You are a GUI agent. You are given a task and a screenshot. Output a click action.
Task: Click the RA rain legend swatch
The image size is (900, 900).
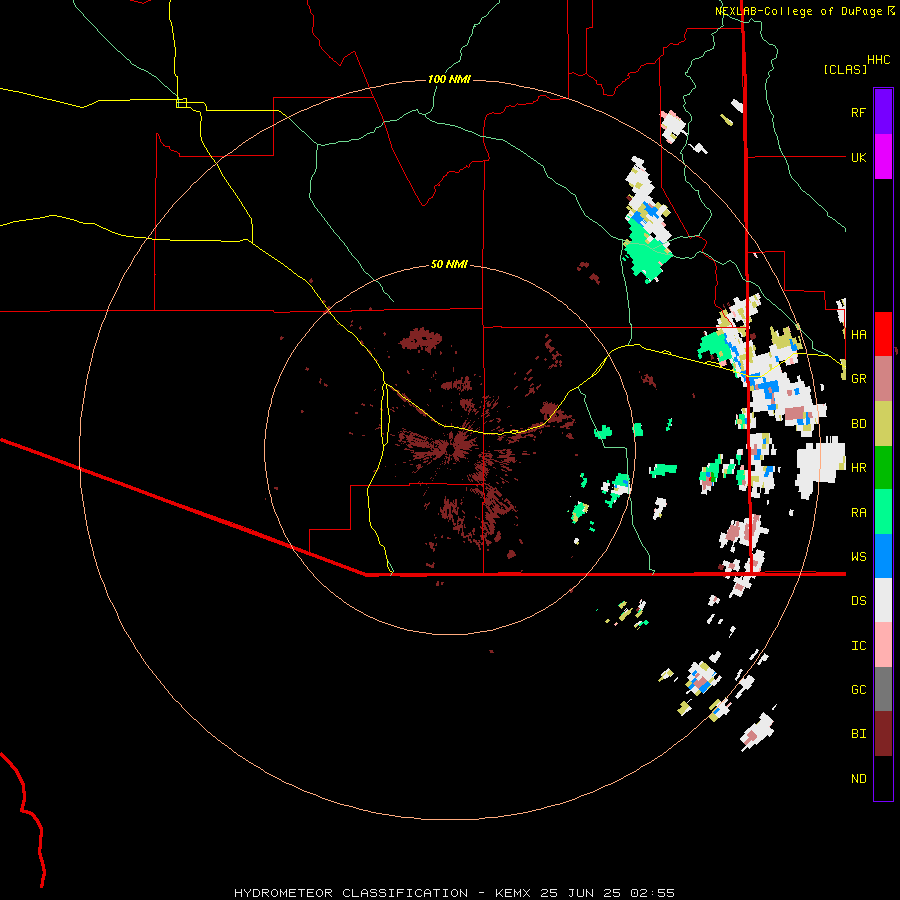(x=883, y=512)
